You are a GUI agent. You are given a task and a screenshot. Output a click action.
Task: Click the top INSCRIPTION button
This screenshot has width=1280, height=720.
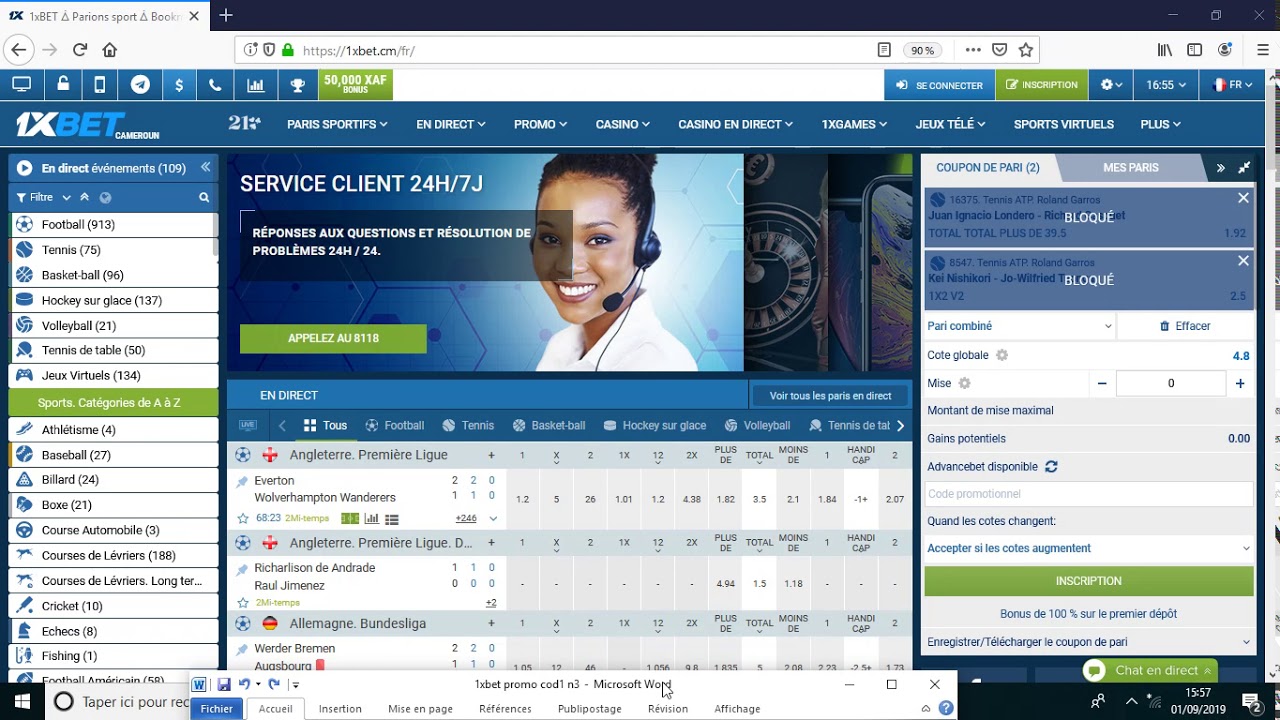pyautogui.click(x=1041, y=85)
